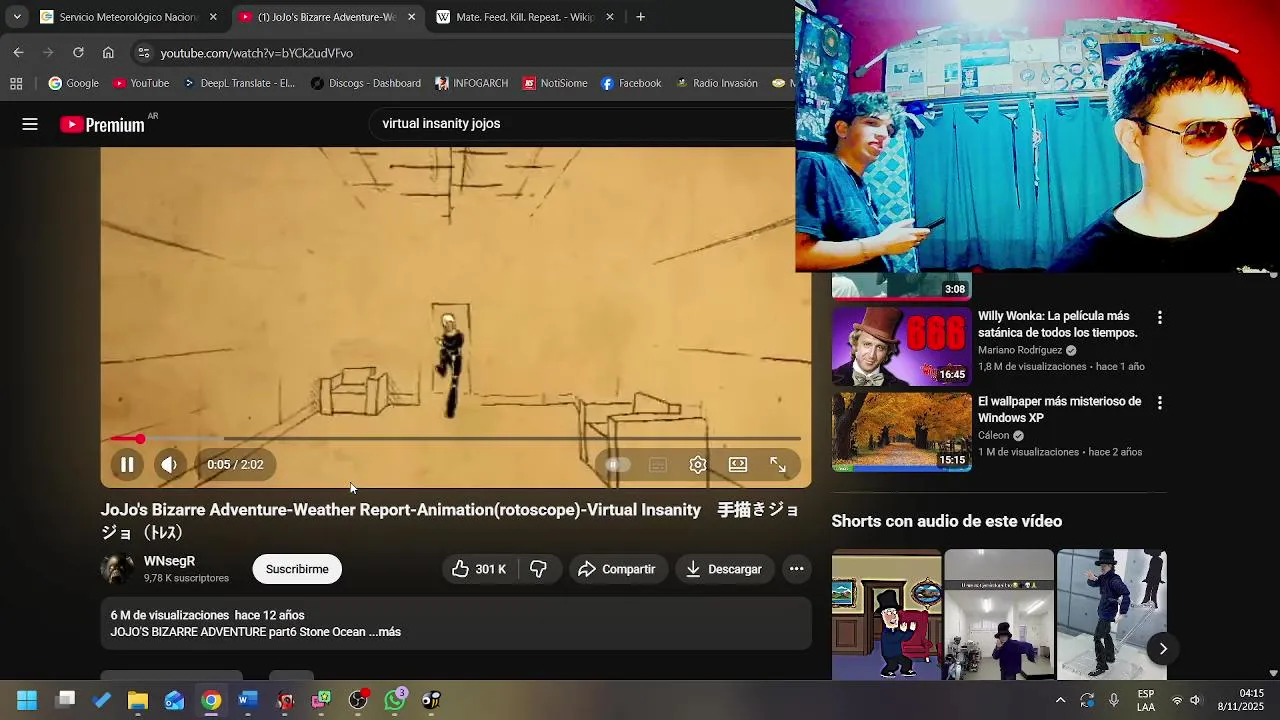Switch to theater mode view
The image size is (1280, 720).
(738, 465)
